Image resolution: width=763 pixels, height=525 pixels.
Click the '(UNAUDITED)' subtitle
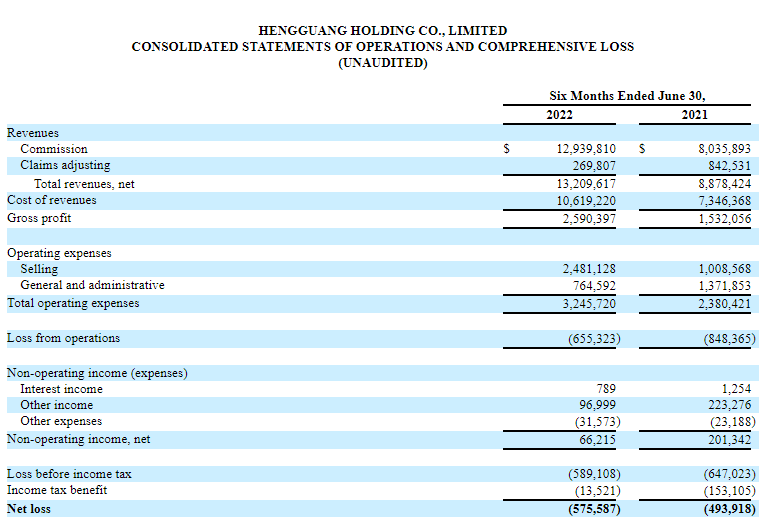point(382,63)
